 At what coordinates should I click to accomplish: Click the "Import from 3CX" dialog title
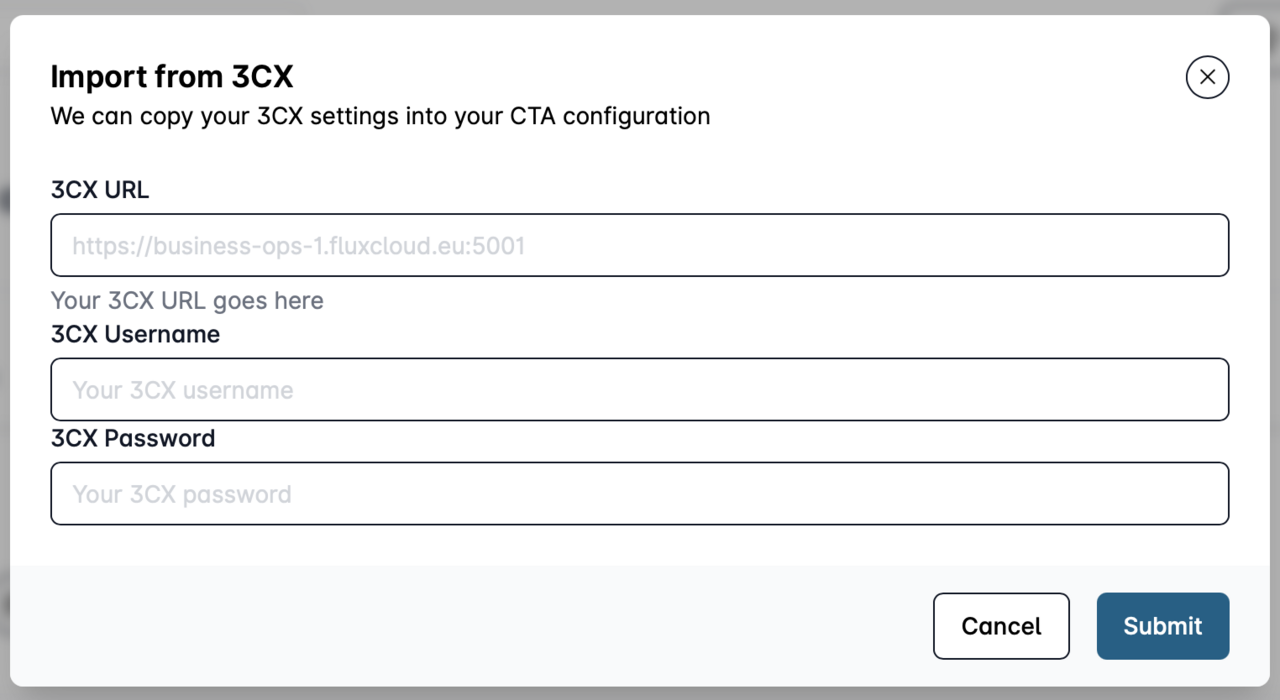(x=172, y=77)
